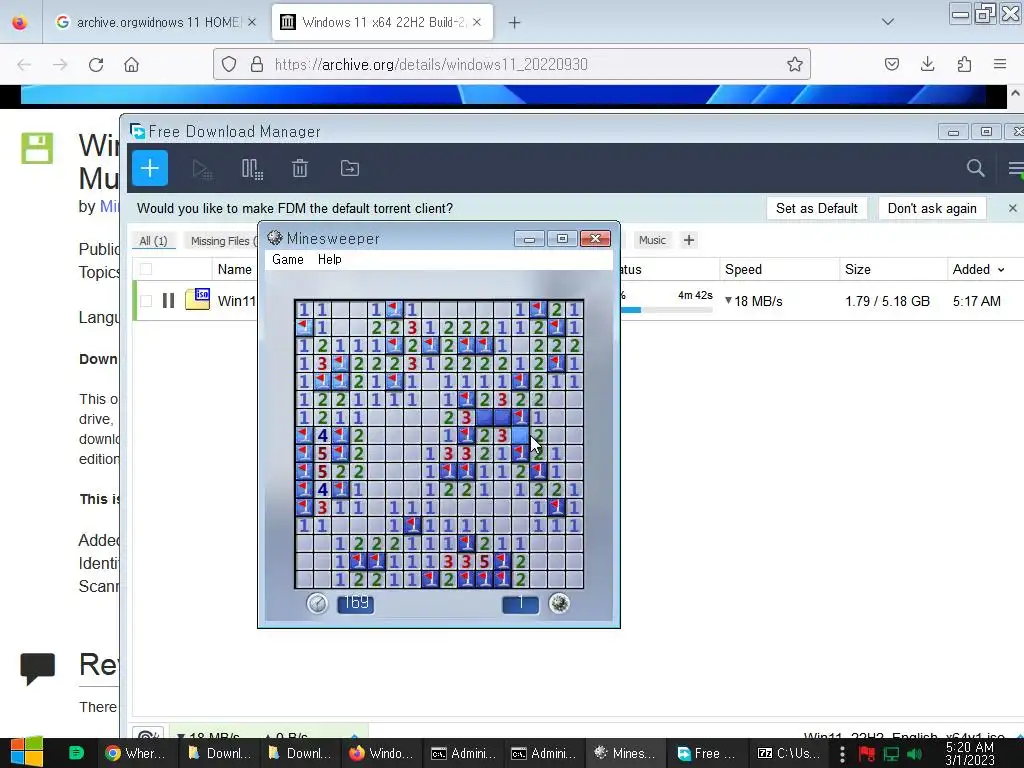
Task: Show site security lock information
Action: [257, 64]
